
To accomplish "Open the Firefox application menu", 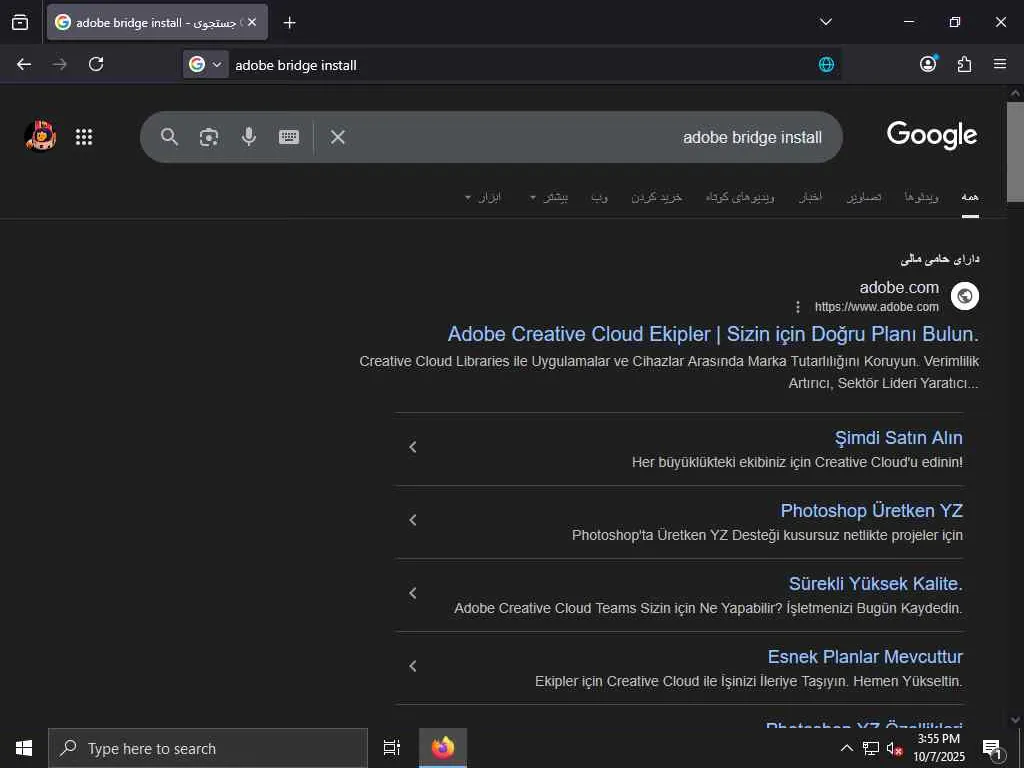I will (x=1000, y=63).
